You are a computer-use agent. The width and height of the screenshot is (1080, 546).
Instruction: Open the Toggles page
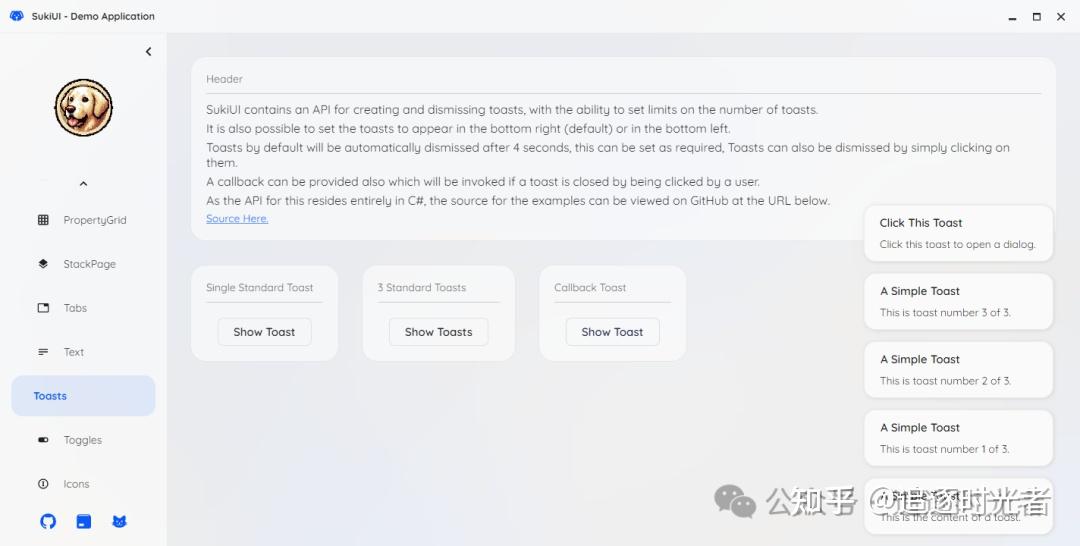click(x=83, y=440)
